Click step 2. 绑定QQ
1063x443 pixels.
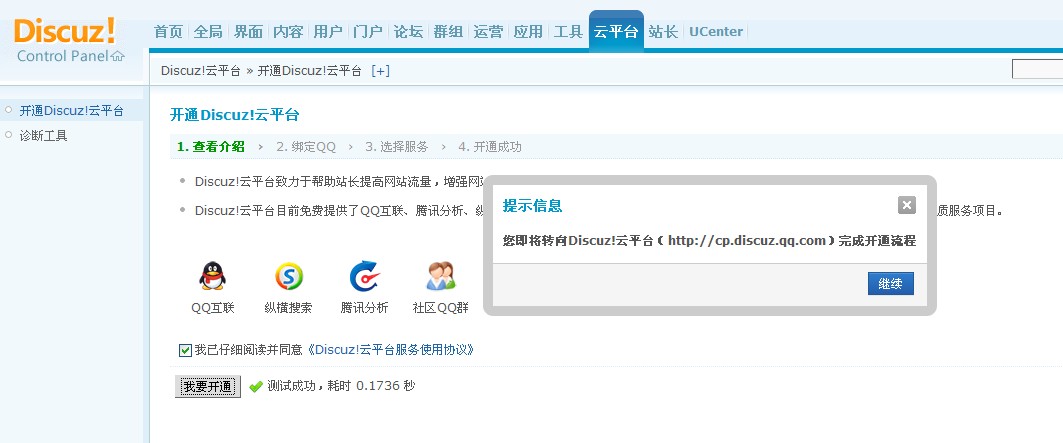click(x=306, y=147)
